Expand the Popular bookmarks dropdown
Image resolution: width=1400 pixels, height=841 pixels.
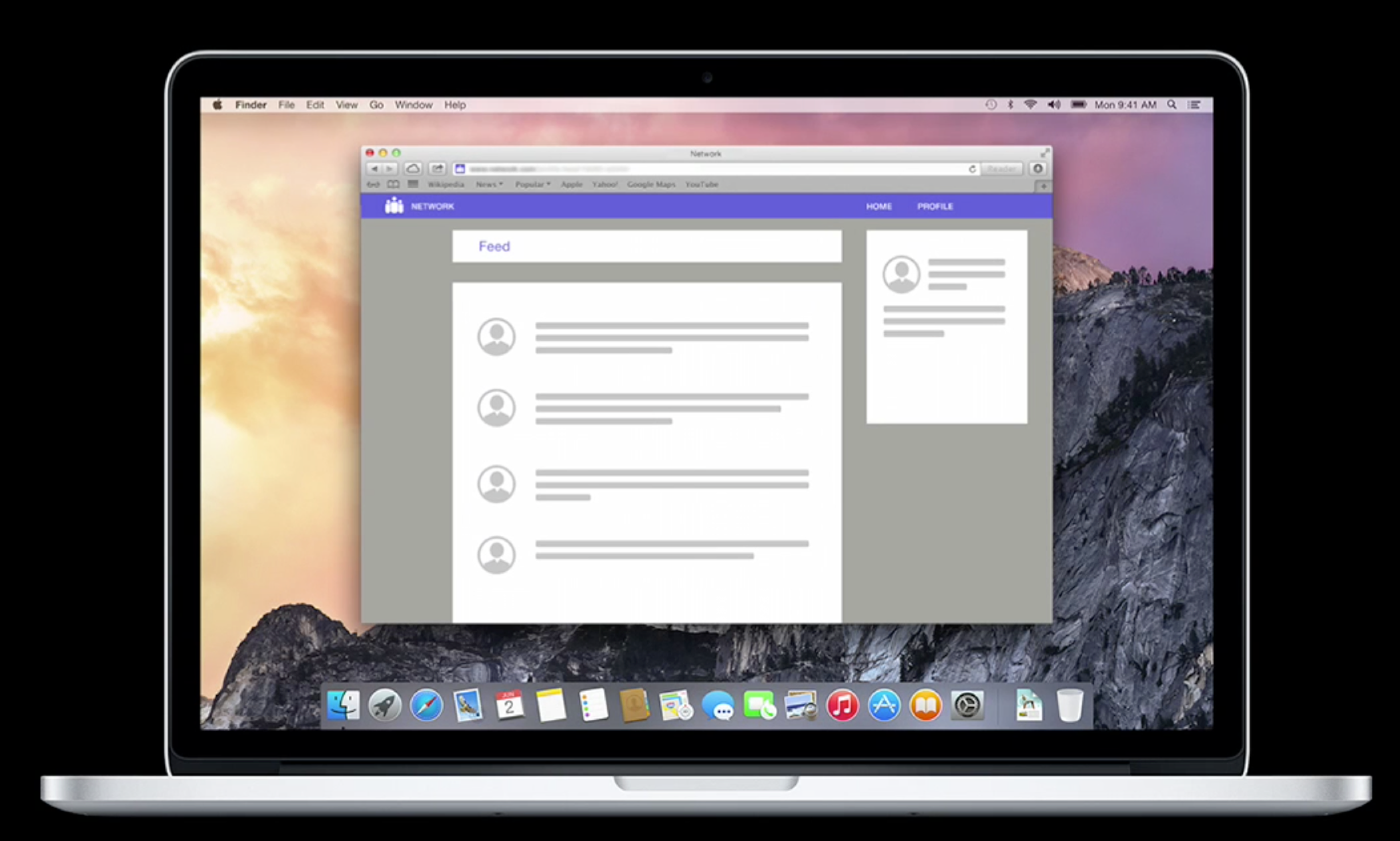pyautogui.click(x=532, y=185)
